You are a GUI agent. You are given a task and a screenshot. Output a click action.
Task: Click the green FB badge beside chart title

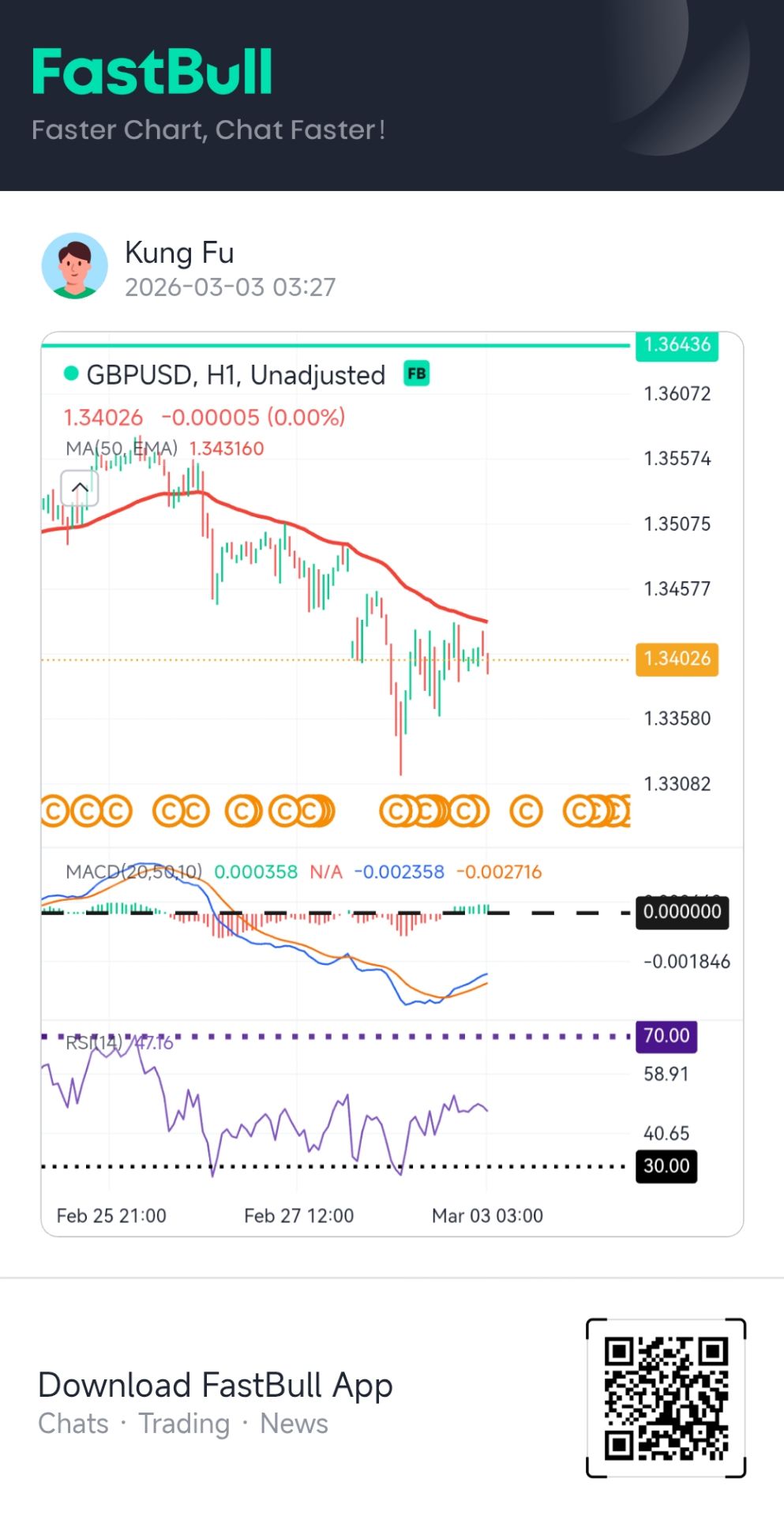pos(416,373)
